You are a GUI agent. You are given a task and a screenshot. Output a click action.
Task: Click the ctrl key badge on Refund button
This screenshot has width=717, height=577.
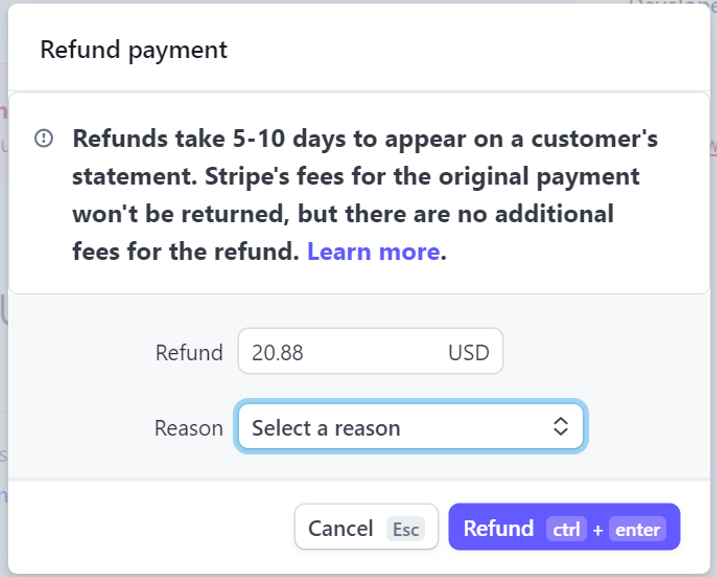(565, 529)
